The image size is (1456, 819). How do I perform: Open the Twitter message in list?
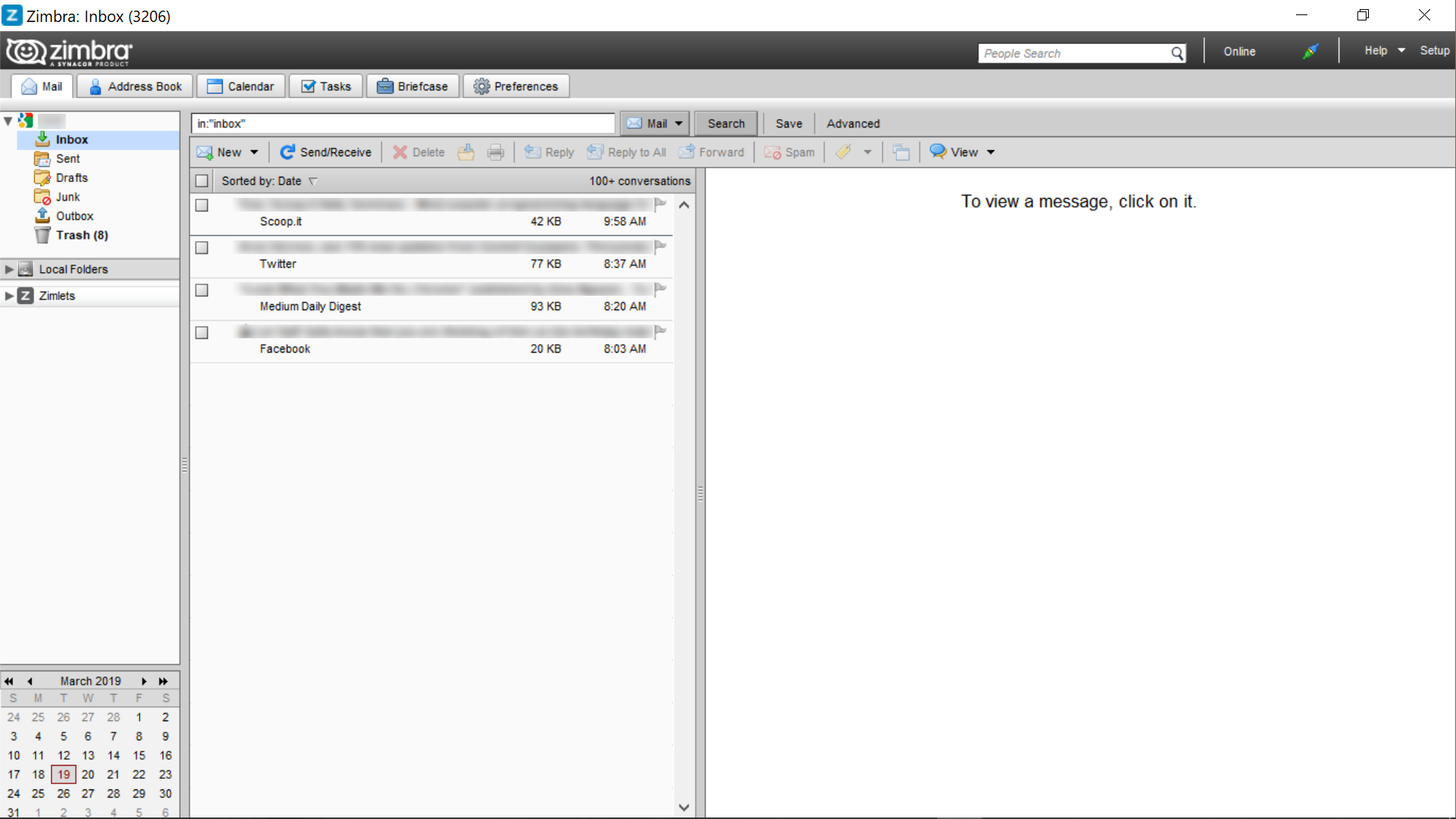[x=431, y=256]
